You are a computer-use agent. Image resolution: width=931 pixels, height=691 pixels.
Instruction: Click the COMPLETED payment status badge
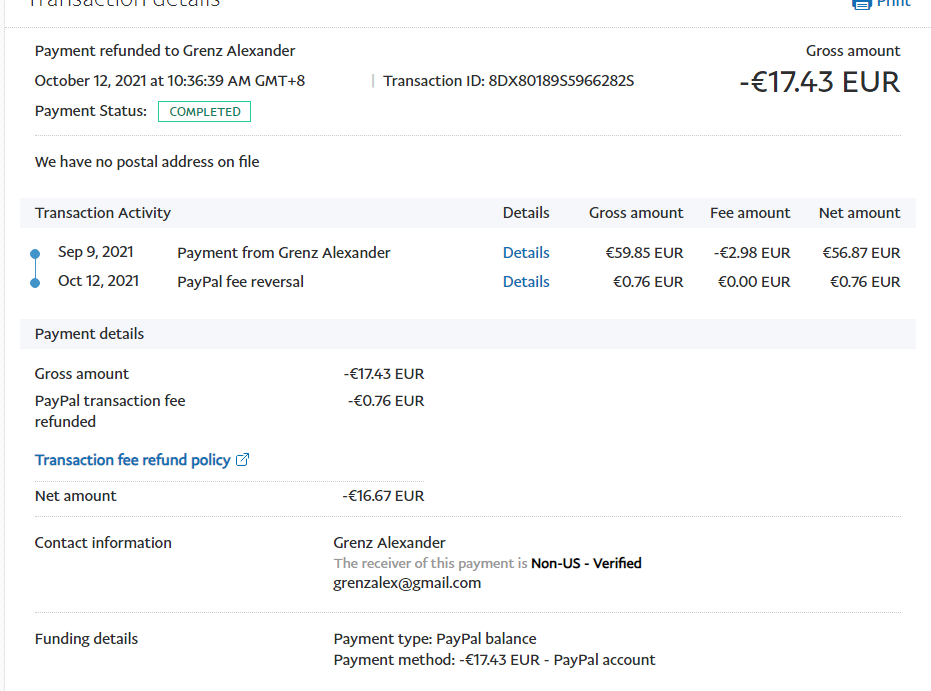pos(204,112)
